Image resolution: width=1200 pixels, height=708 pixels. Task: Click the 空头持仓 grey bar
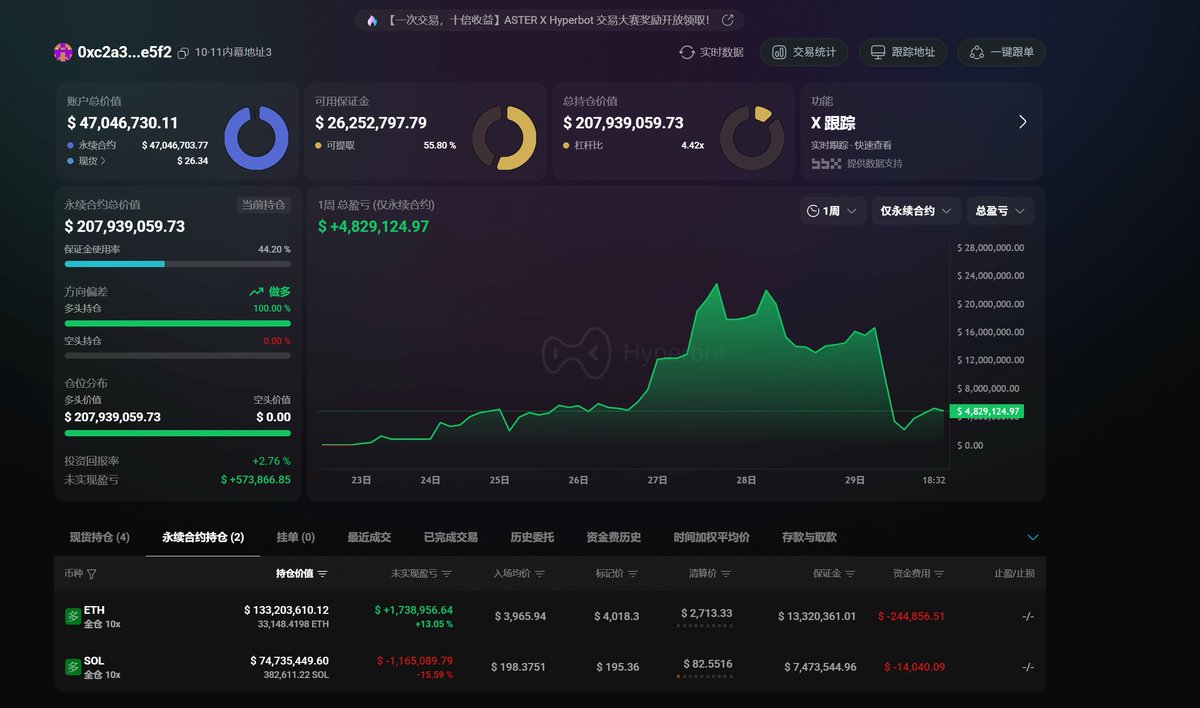(178, 355)
